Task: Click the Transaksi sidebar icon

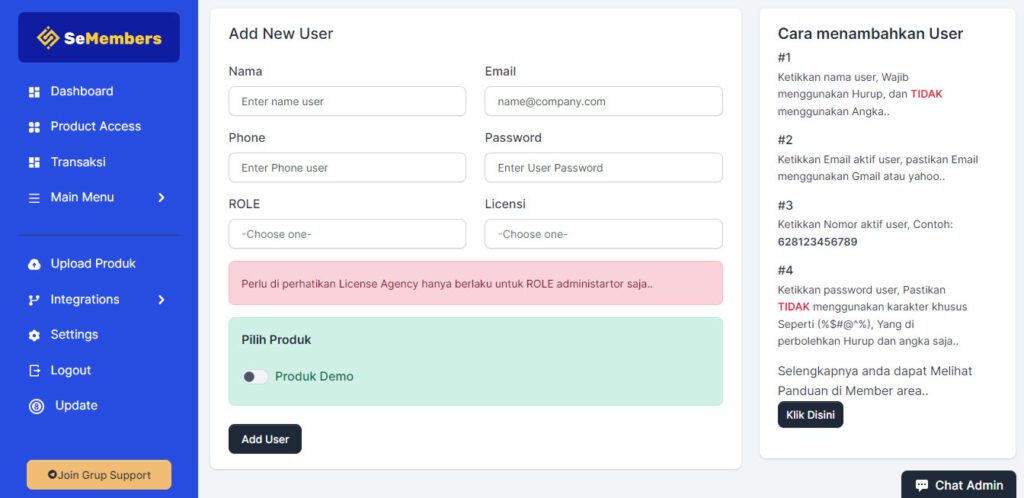Action: coord(34,162)
